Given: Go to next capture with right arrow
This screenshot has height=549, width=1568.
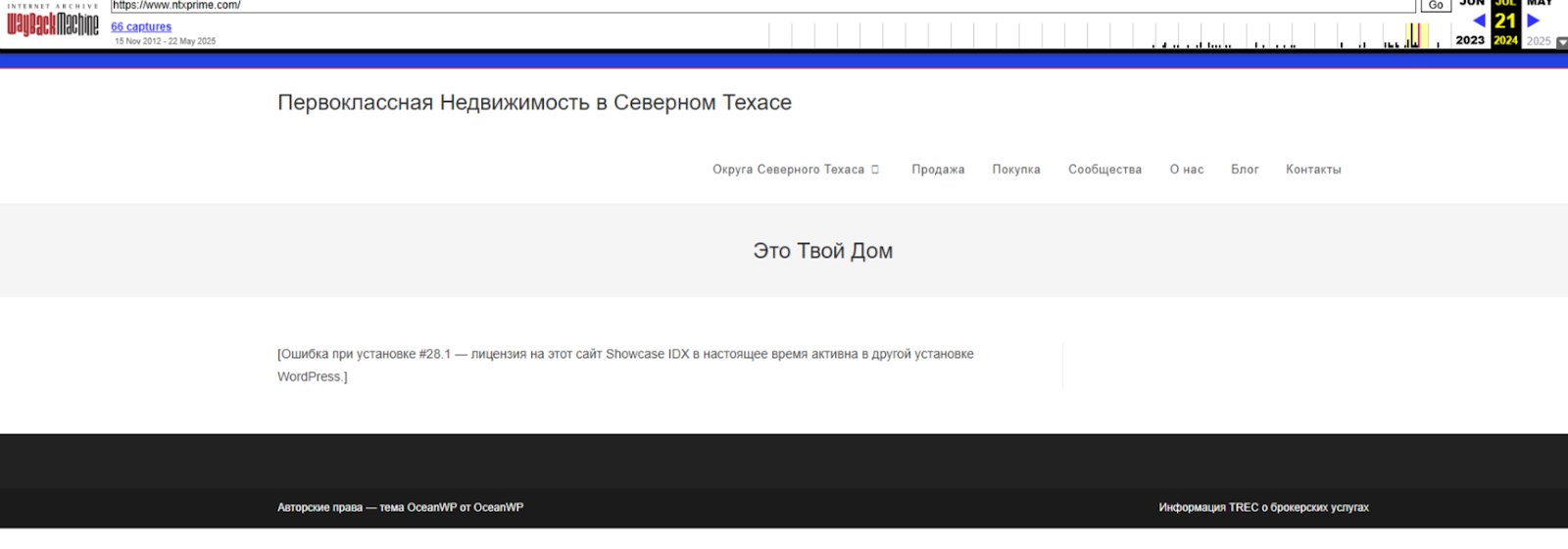Looking at the screenshot, I should point(1533,21).
